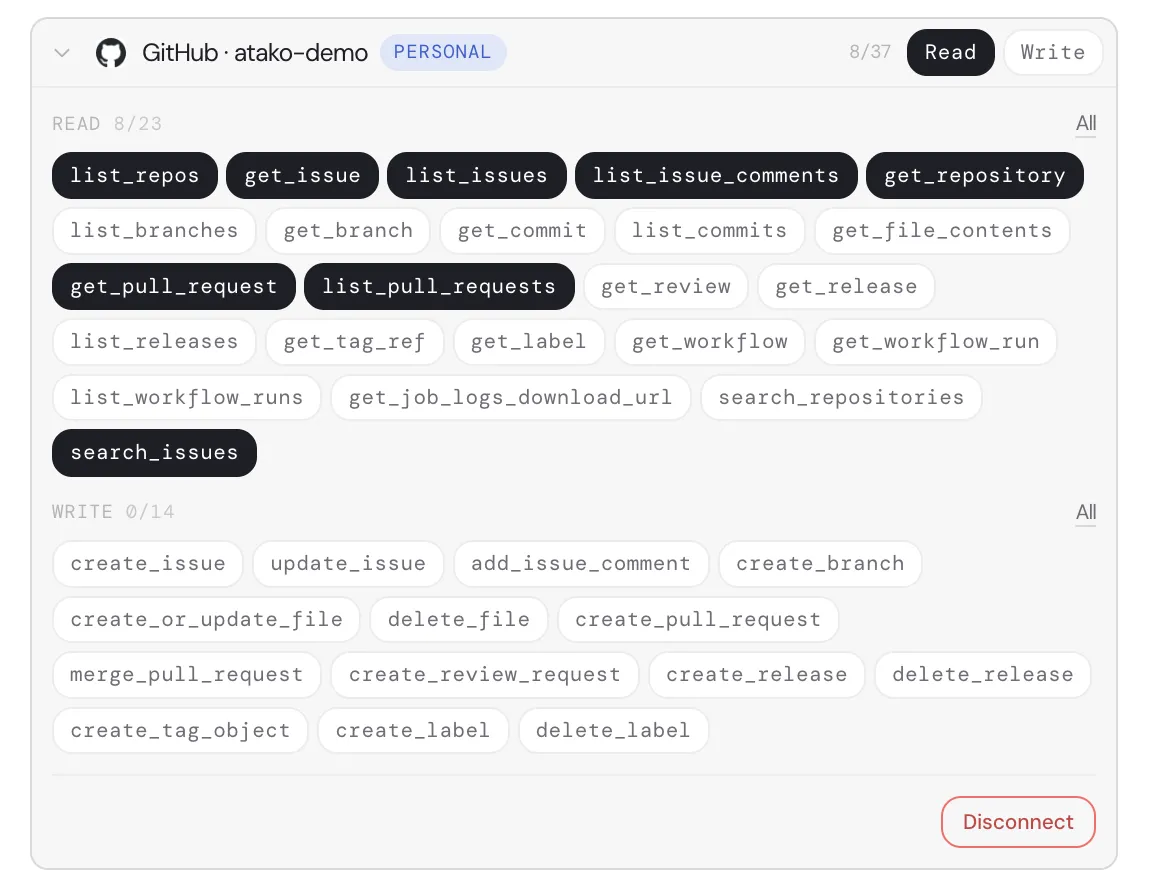Enable the delete_label tool
The image size is (1150, 870).
[613, 731]
